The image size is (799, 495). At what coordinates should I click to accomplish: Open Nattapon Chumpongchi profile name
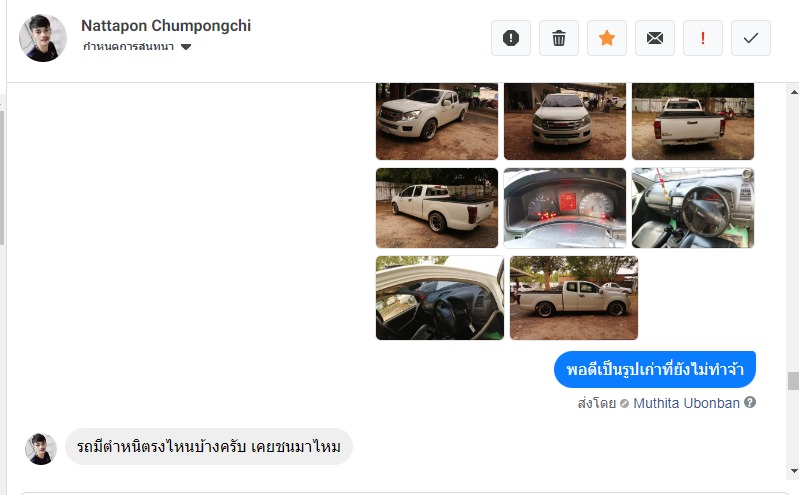(x=166, y=25)
